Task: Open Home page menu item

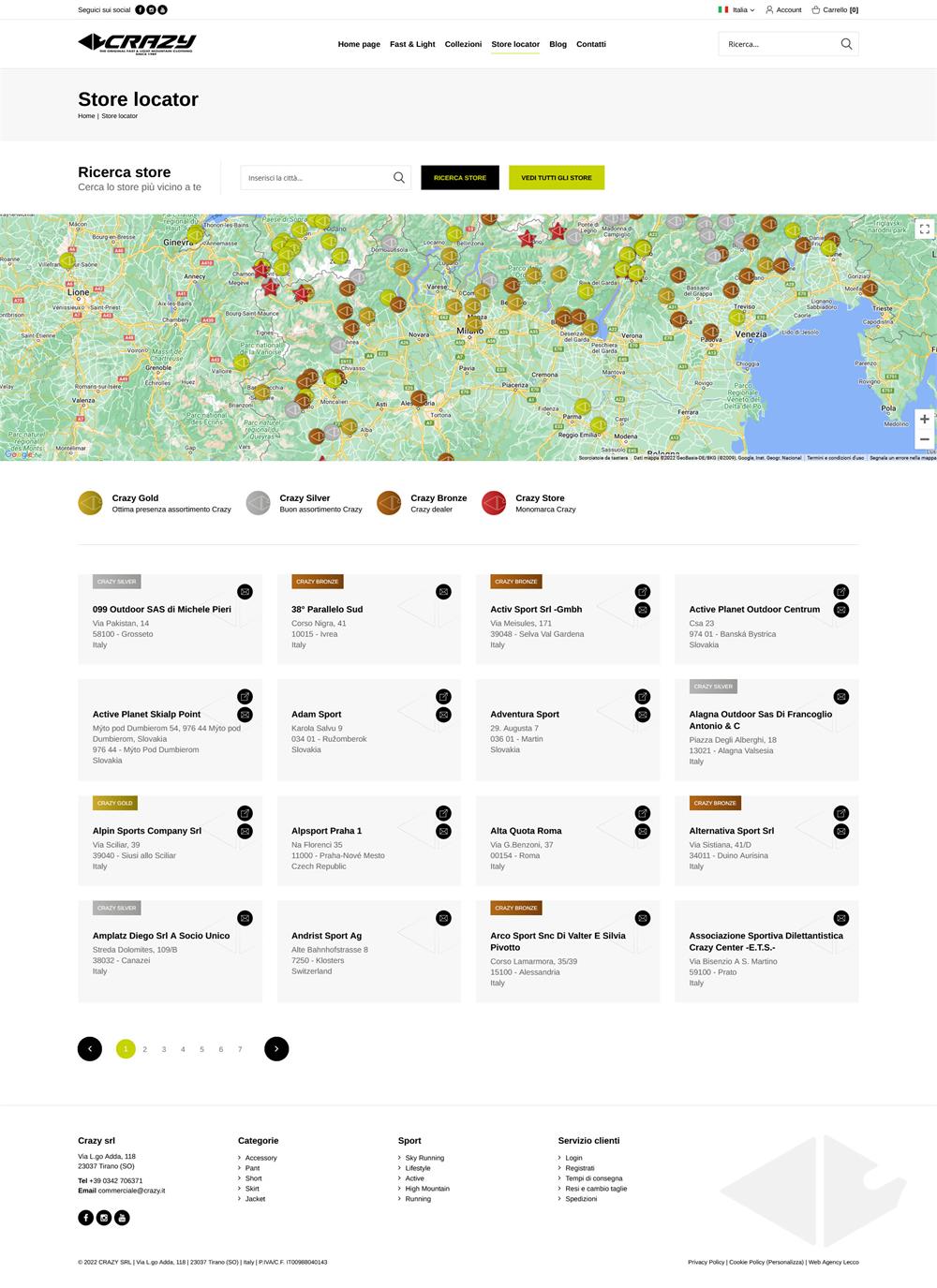Action: click(359, 44)
